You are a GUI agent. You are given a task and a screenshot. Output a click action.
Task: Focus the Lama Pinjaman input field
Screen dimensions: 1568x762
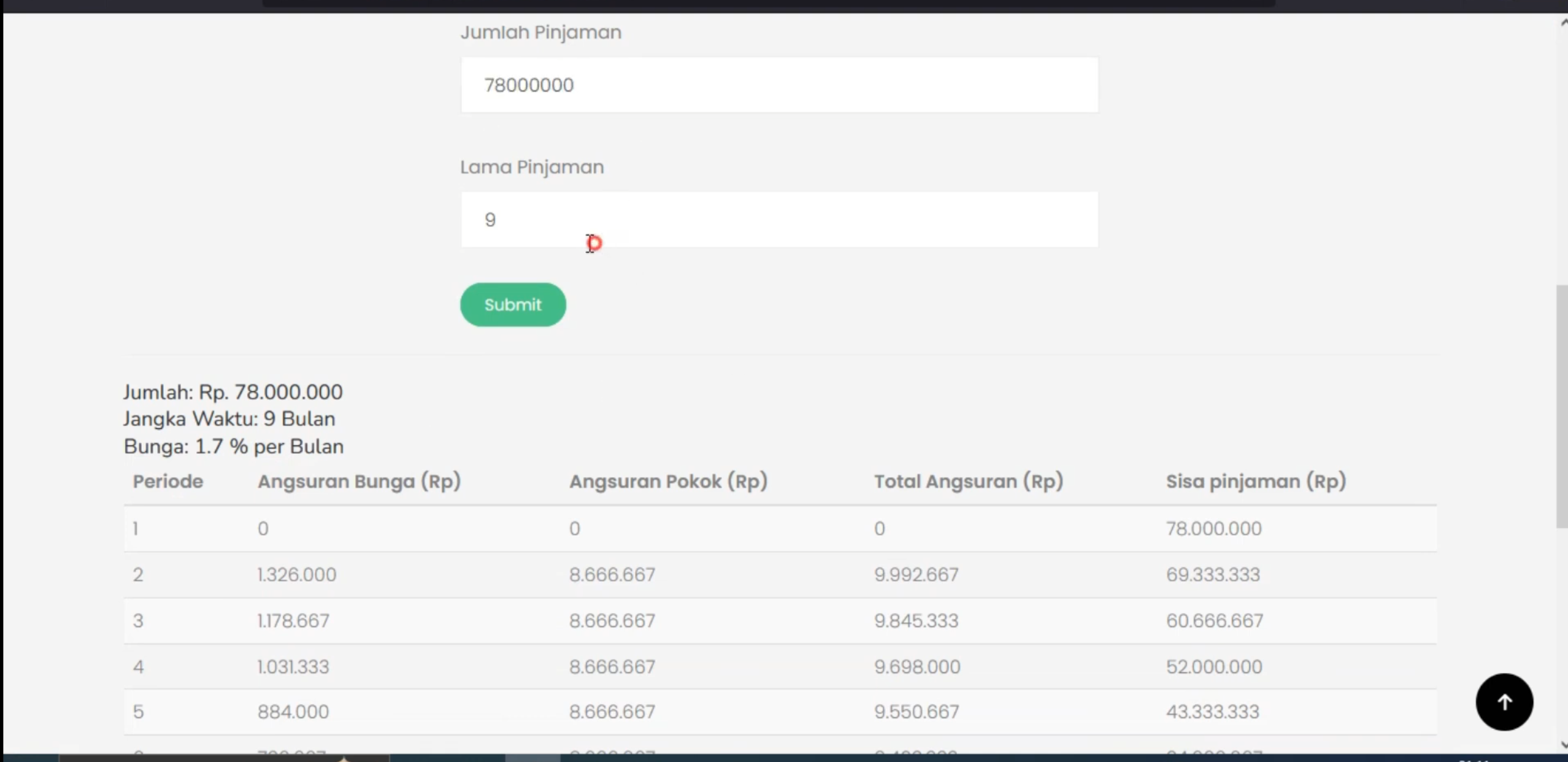click(x=779, y=220)
